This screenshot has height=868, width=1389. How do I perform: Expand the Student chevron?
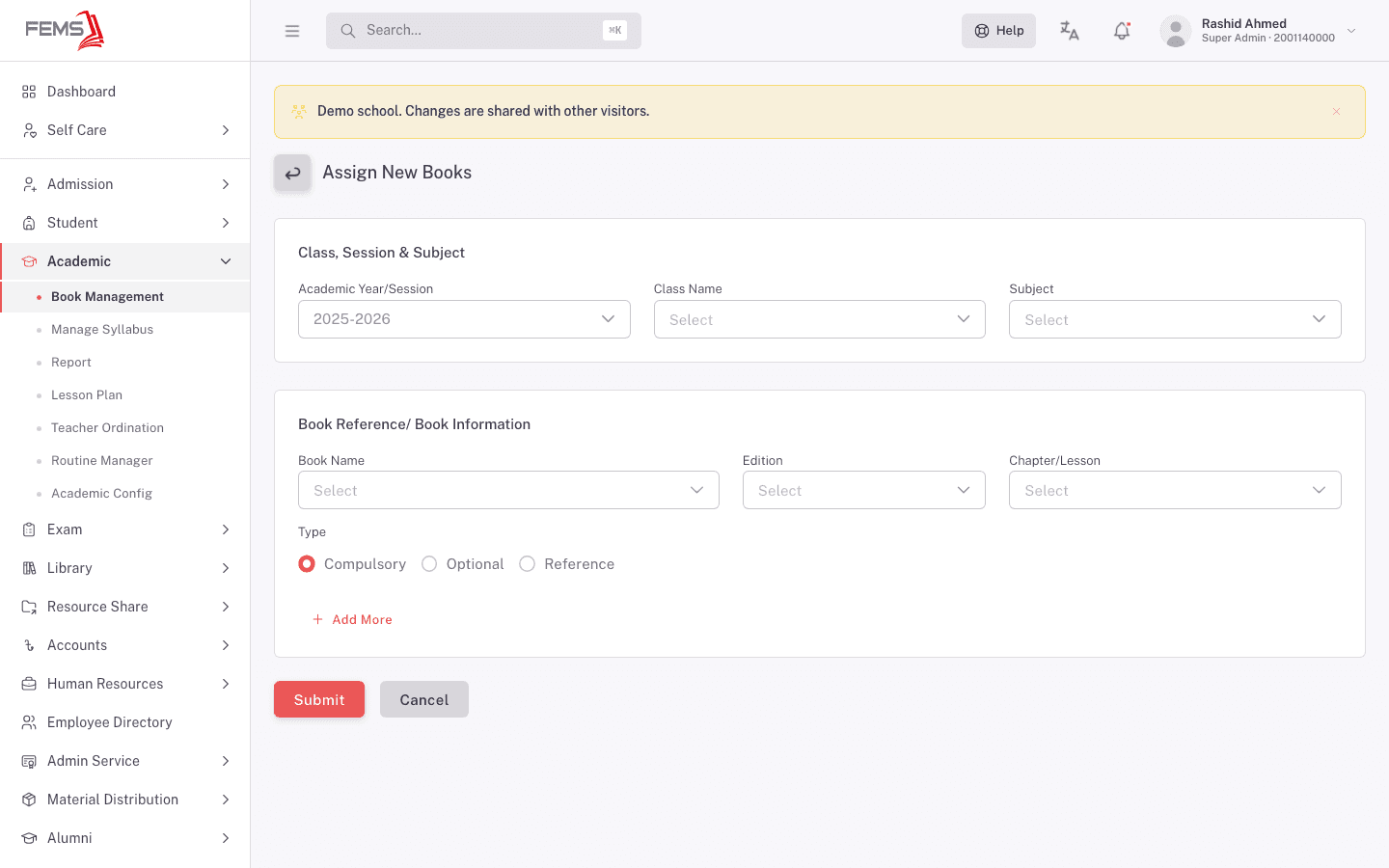[226, 223]
